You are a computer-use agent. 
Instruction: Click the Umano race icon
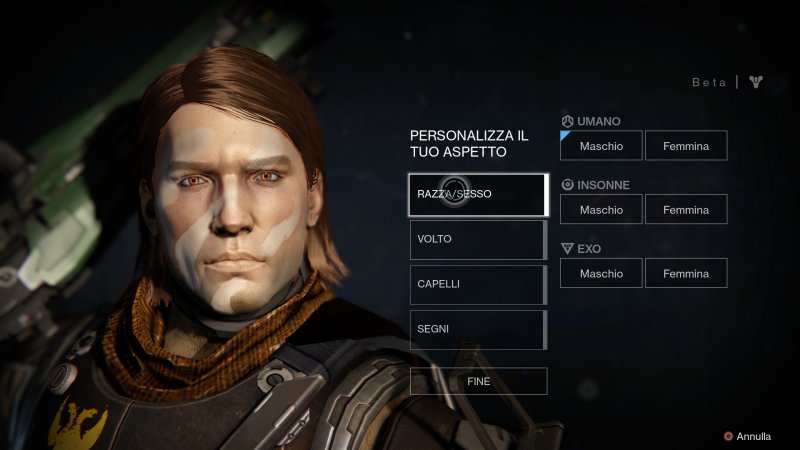click(x=567, y=121)
